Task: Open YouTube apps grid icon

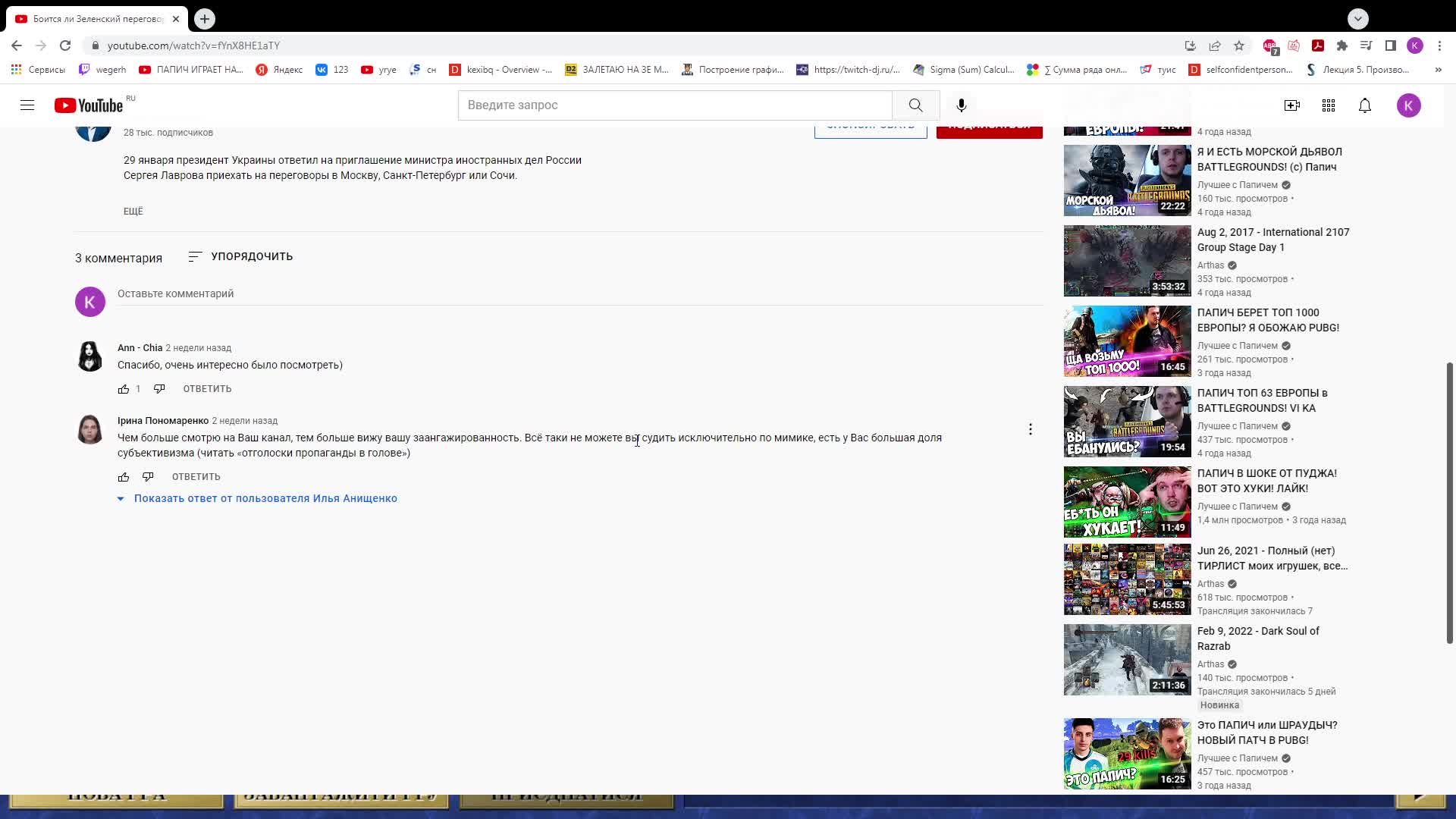Action: pyautogui.click(x=1328, y=105)
